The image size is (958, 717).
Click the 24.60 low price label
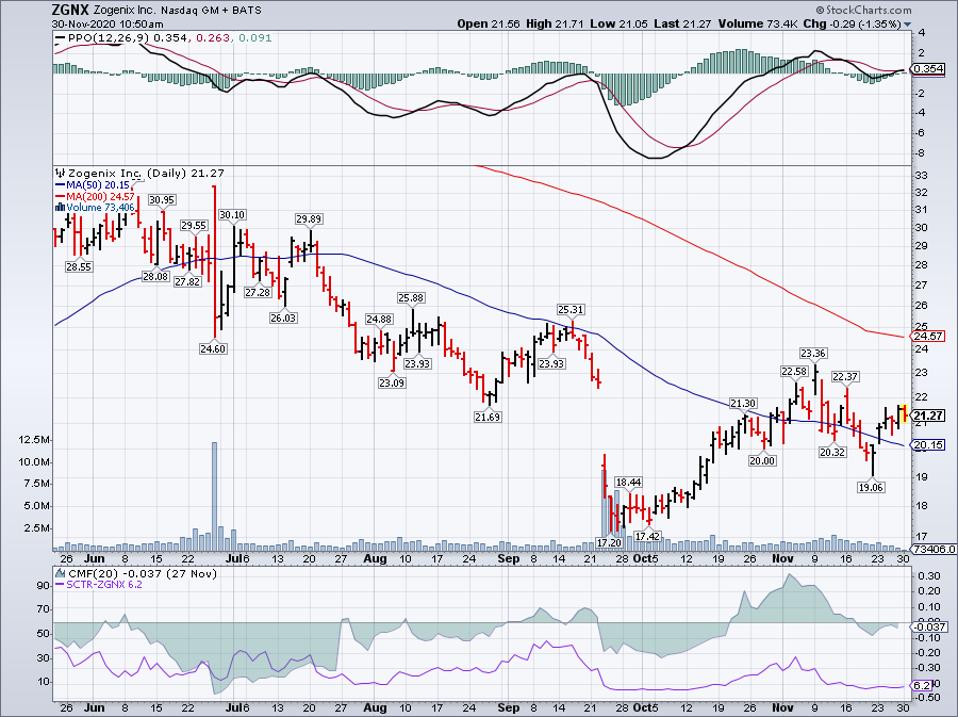pyautogui.click(x=213, y=349)
